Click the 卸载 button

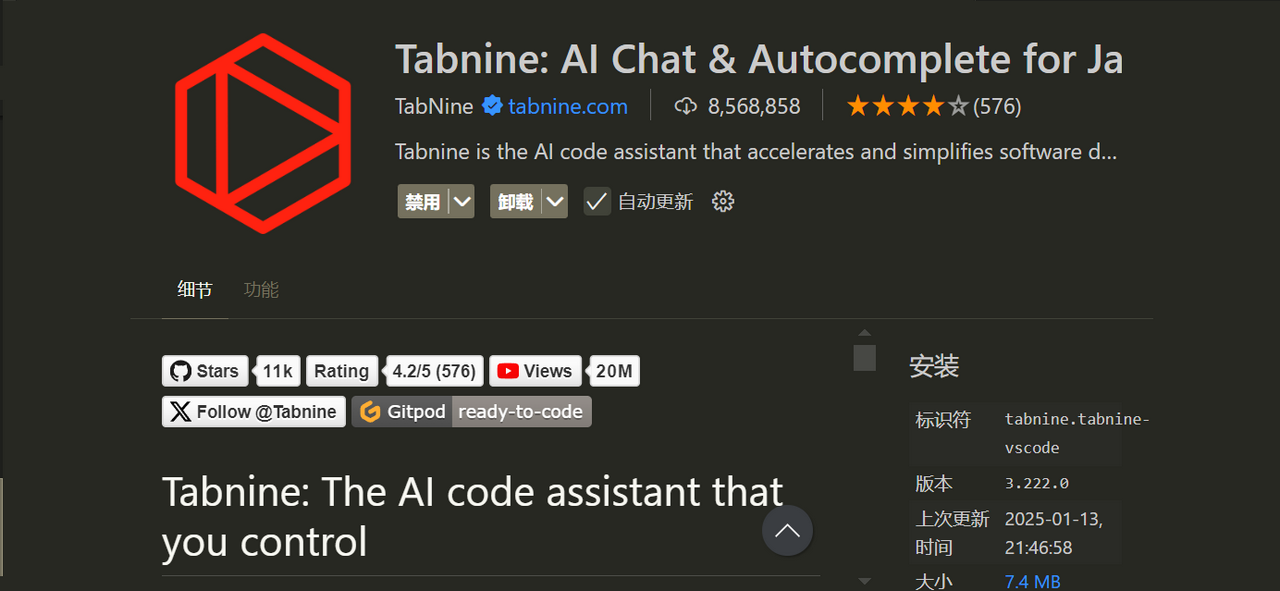tap(516, 201)
